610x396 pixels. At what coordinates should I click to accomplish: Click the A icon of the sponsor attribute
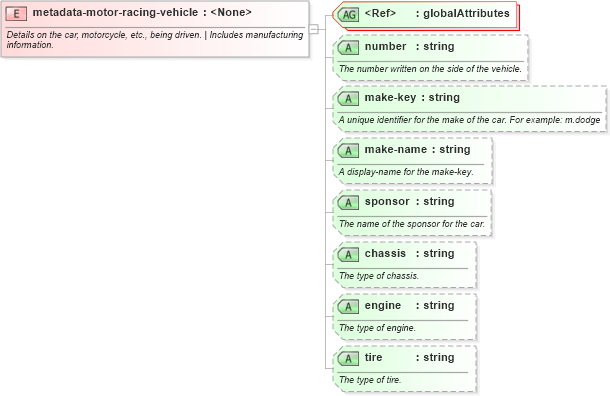coord(348,203)
